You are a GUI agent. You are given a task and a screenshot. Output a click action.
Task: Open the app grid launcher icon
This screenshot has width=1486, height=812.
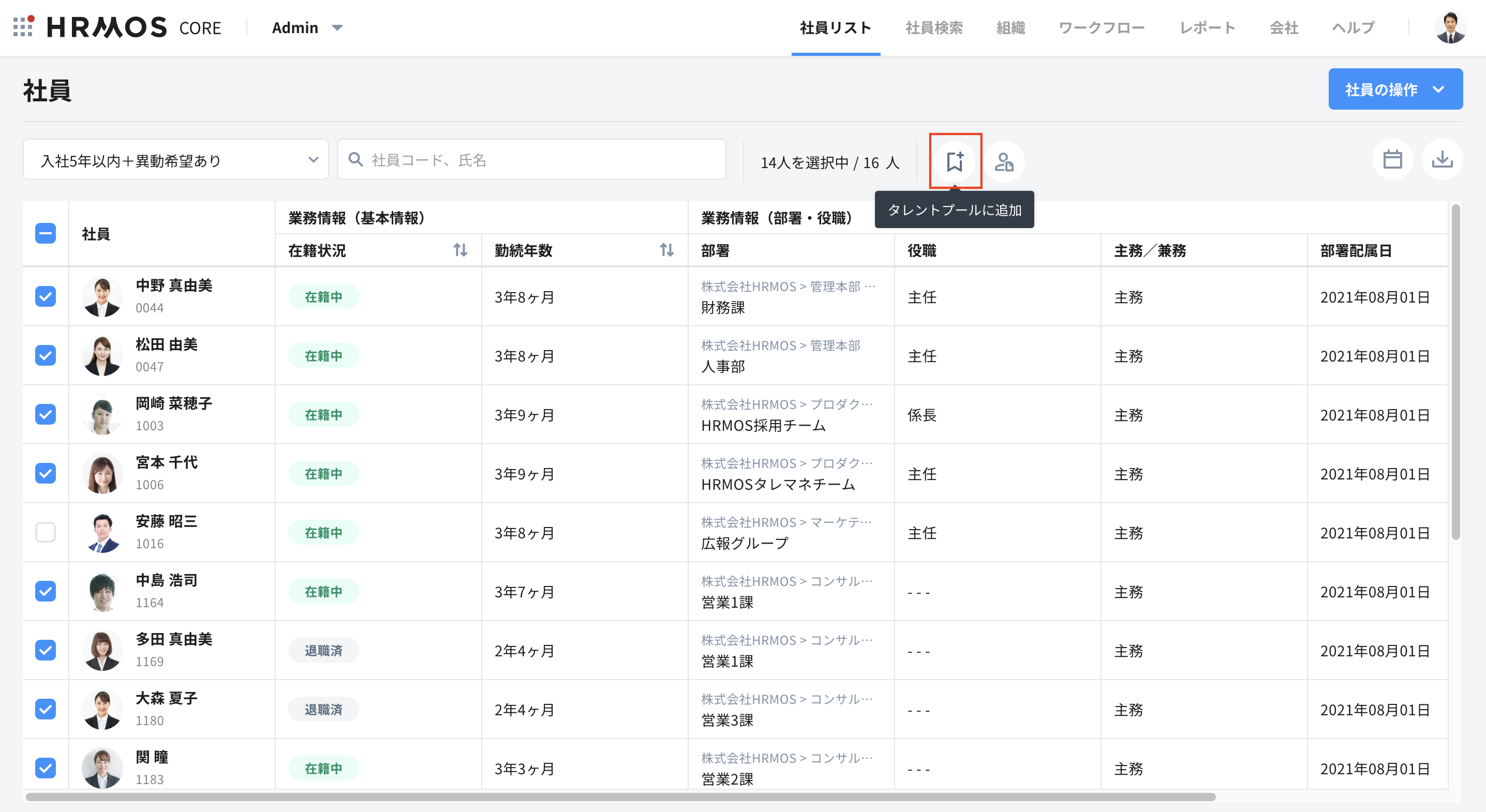coord(23,26)
